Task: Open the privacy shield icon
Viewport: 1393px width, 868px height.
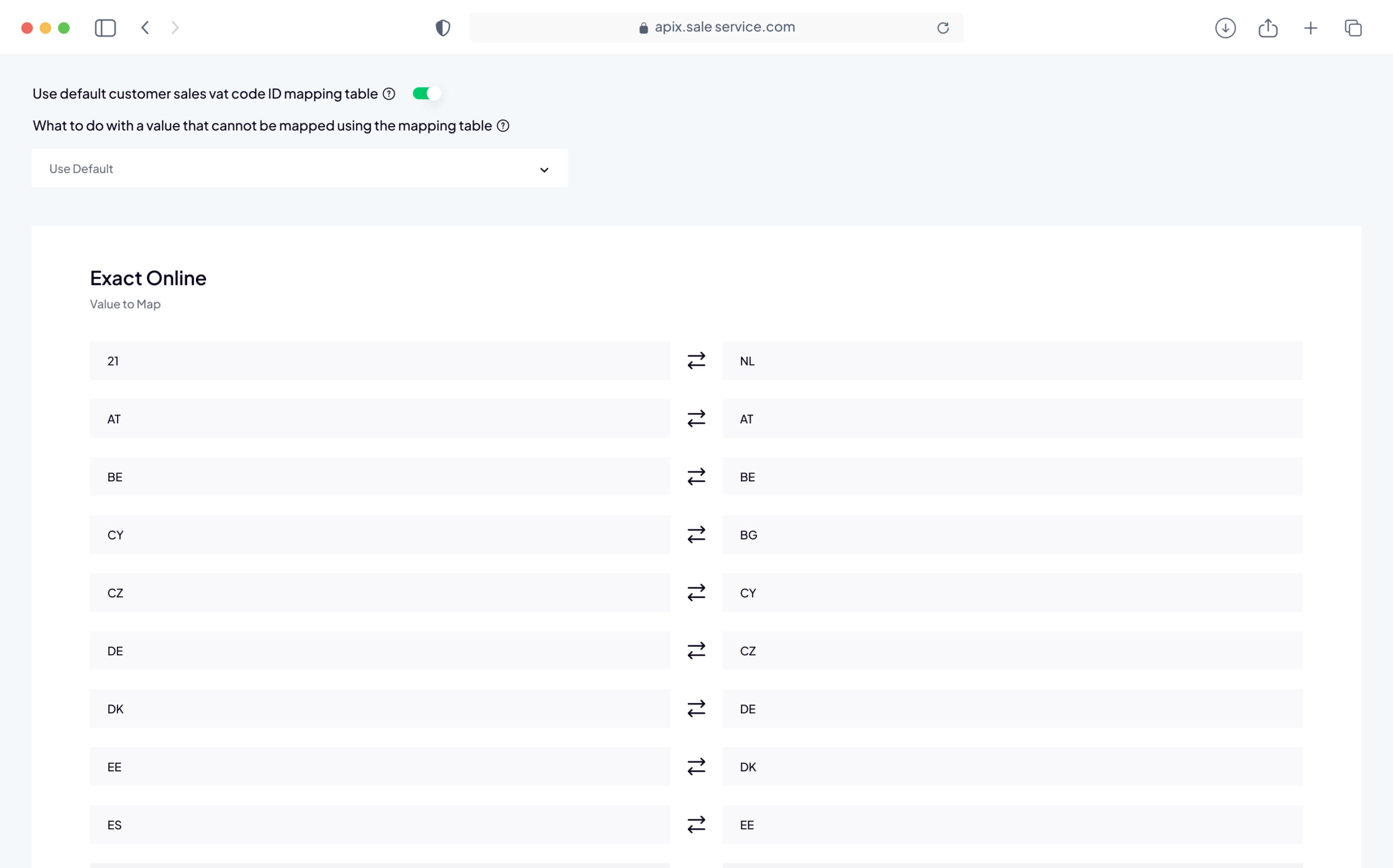Action: [x=443, y=28]
